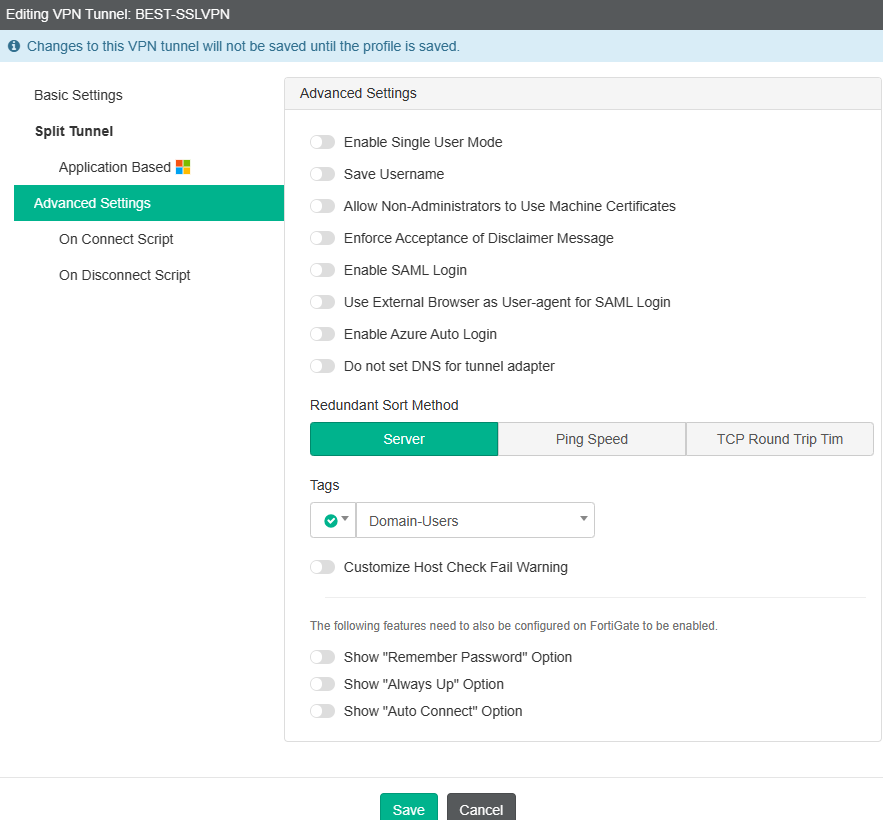The width and height of the screenshot is (883, 820).
Task: Click the Windows logo icon beside Application Based
Action: (183, 167)
